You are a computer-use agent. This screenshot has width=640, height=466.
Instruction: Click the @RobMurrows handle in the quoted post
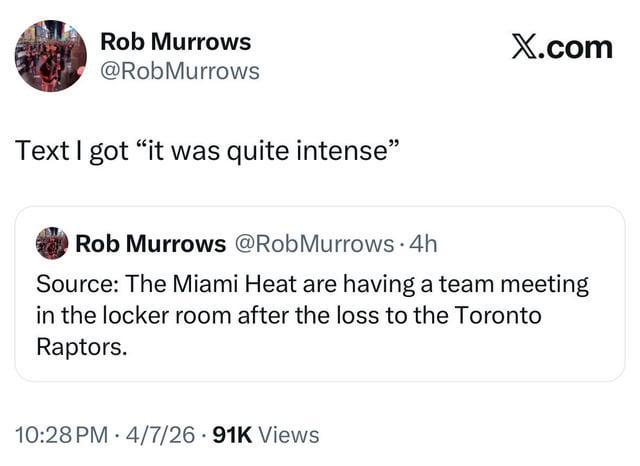click(313, 243)
